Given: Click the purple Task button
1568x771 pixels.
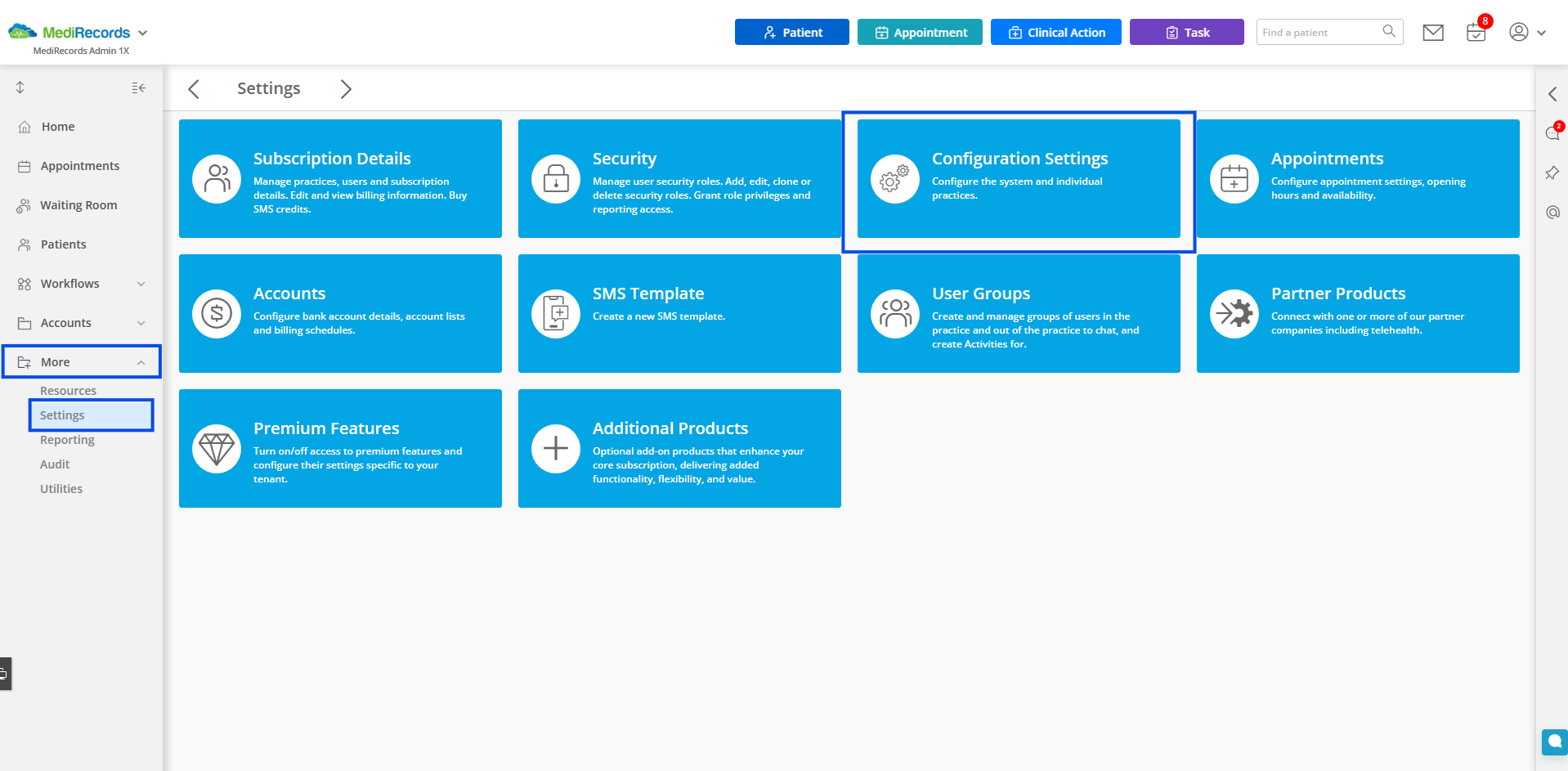Looking at the screenshot, I should coord(1186,33).
